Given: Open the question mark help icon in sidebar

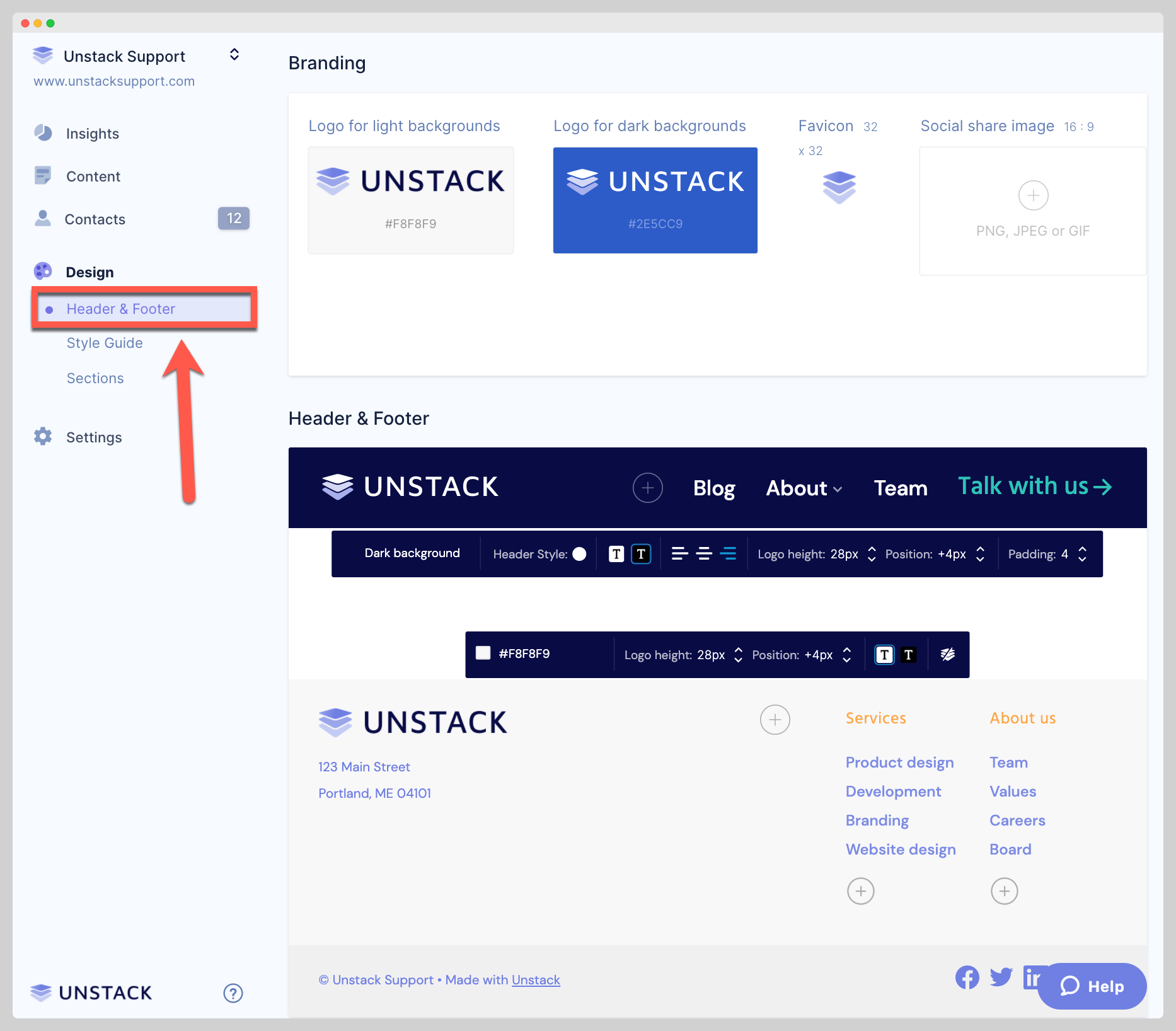Looking at the screenshot, I should point(233,993).
